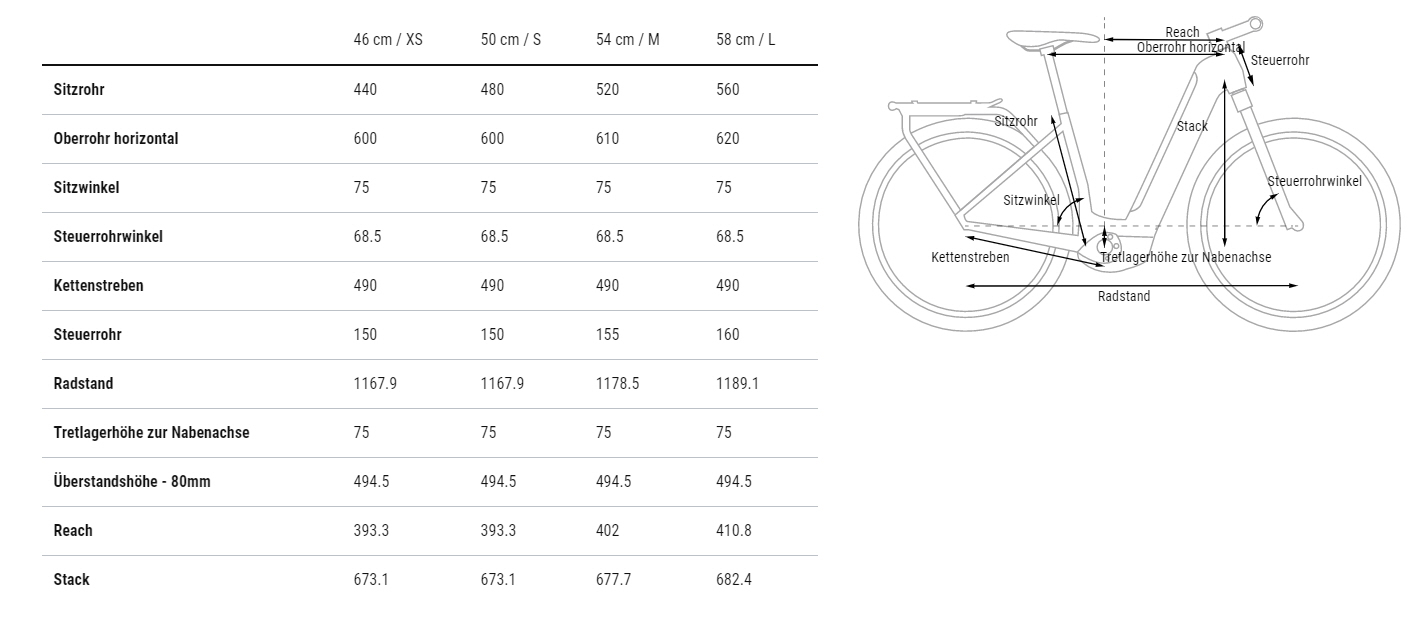Screen dimensions: 1418x627
Task: Select the Überstandshöhe - 80mm row label
Action: (132, 481)
